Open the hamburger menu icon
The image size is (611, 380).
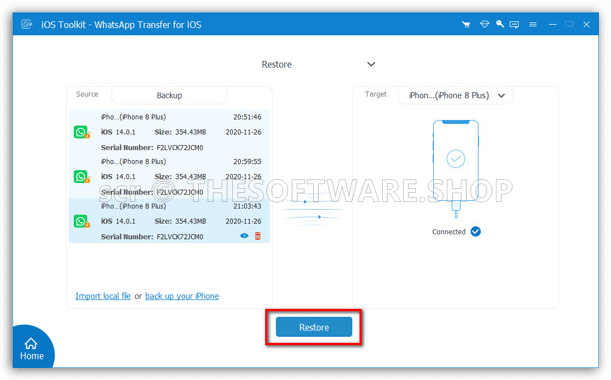[x=533, y=25]
